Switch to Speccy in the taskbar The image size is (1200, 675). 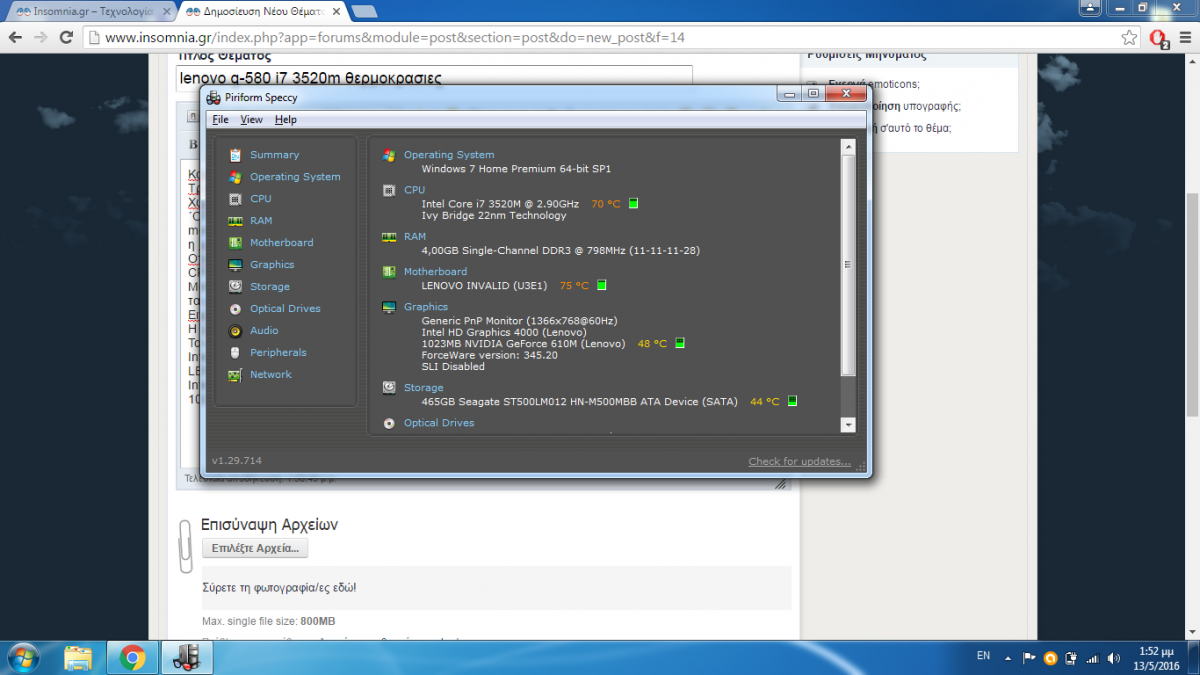[x=186, y=657]
